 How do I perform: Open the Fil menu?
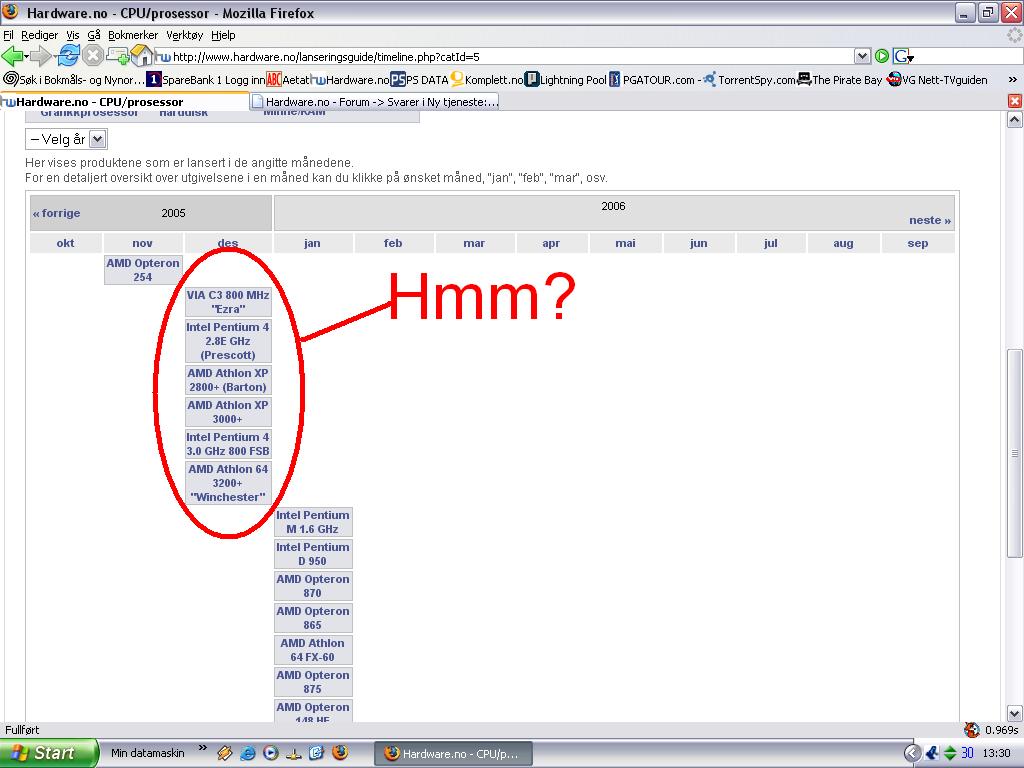[x=8, y=35]
